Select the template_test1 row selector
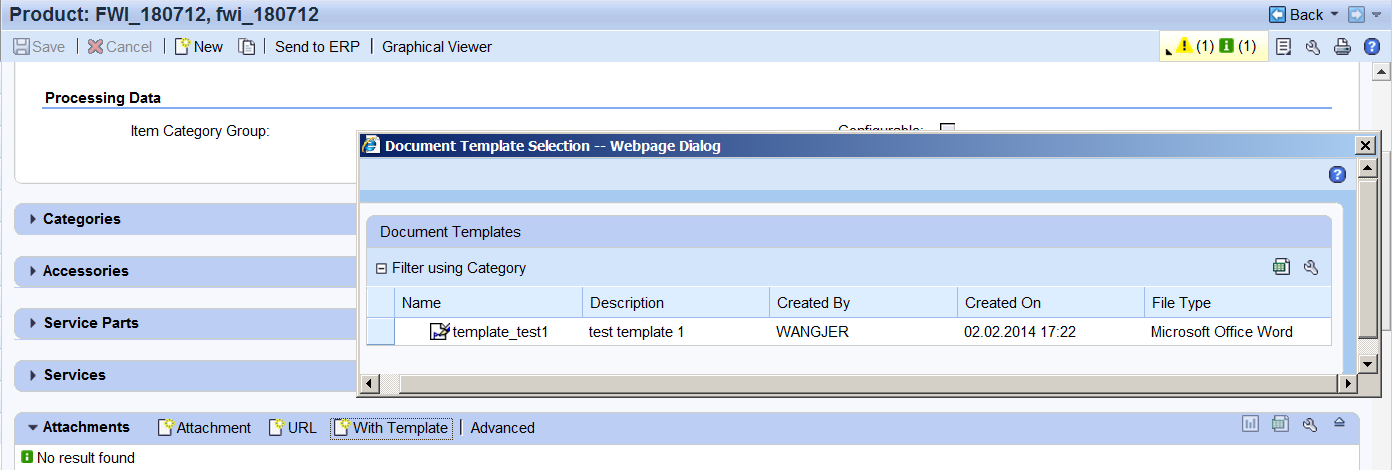Screen dimensions: 1392x470 point(381,332)
